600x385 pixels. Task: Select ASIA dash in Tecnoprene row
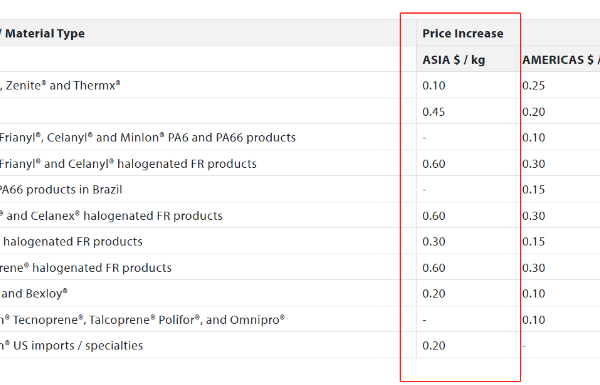tap(424, 320)
